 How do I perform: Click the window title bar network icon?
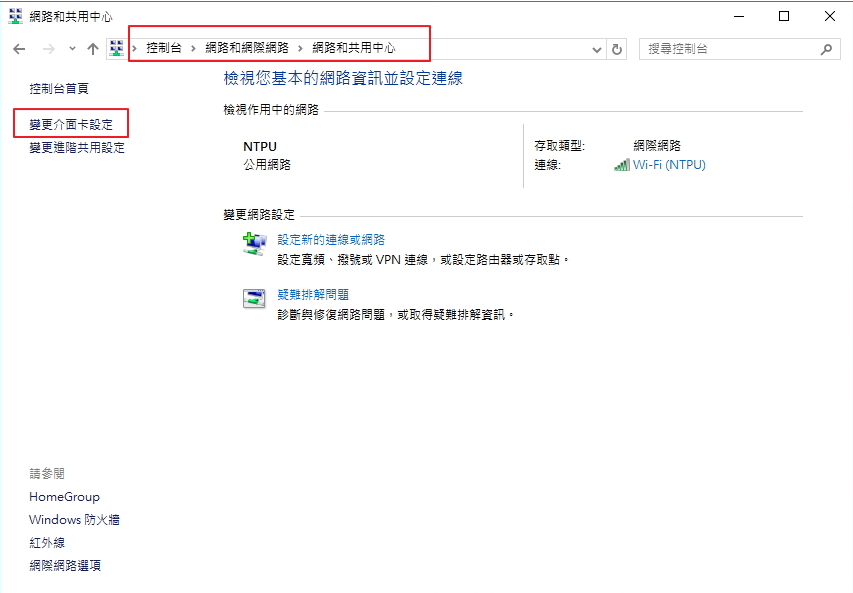pyautogui.click(x=15, y=16)
